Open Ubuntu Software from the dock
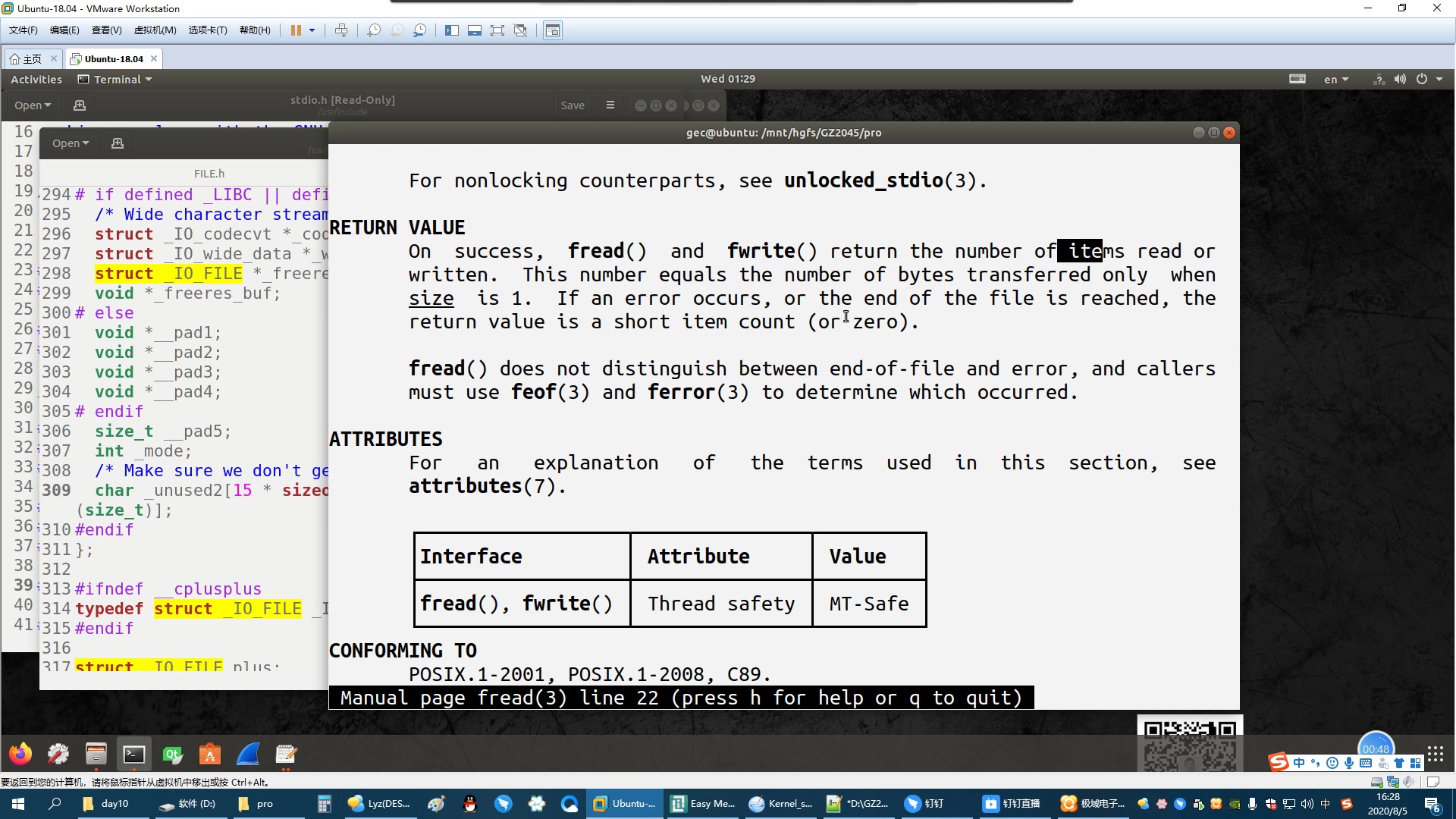 [x=210, y=755]
